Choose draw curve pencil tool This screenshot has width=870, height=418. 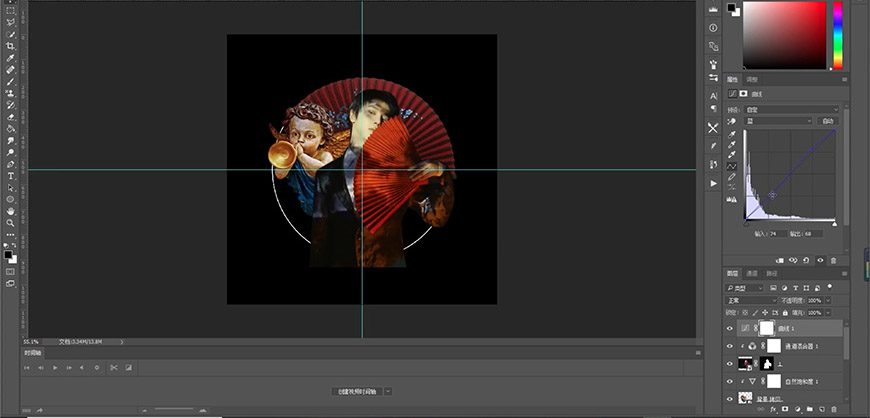[732, 177]
